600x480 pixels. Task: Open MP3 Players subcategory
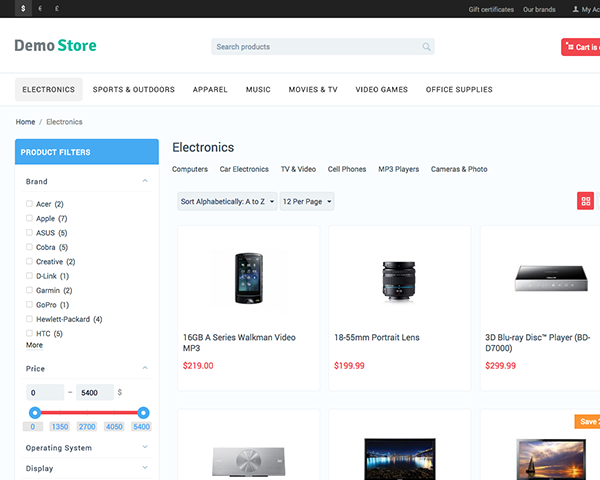click(x=399, y=169)
